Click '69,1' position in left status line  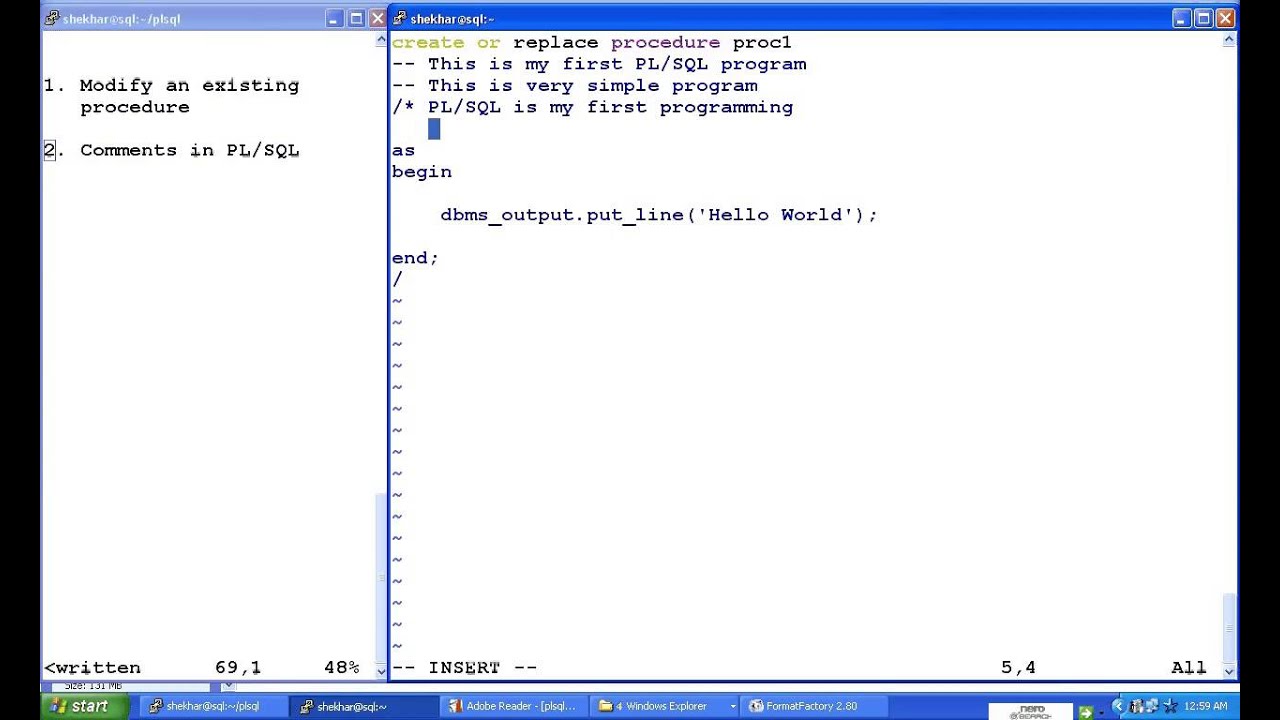click(238, 667)
